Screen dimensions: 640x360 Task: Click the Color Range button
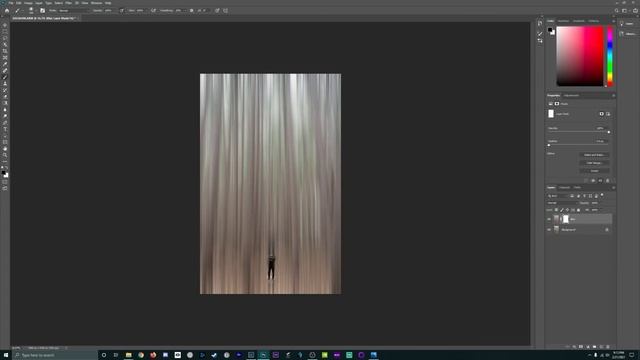point(594,163)
